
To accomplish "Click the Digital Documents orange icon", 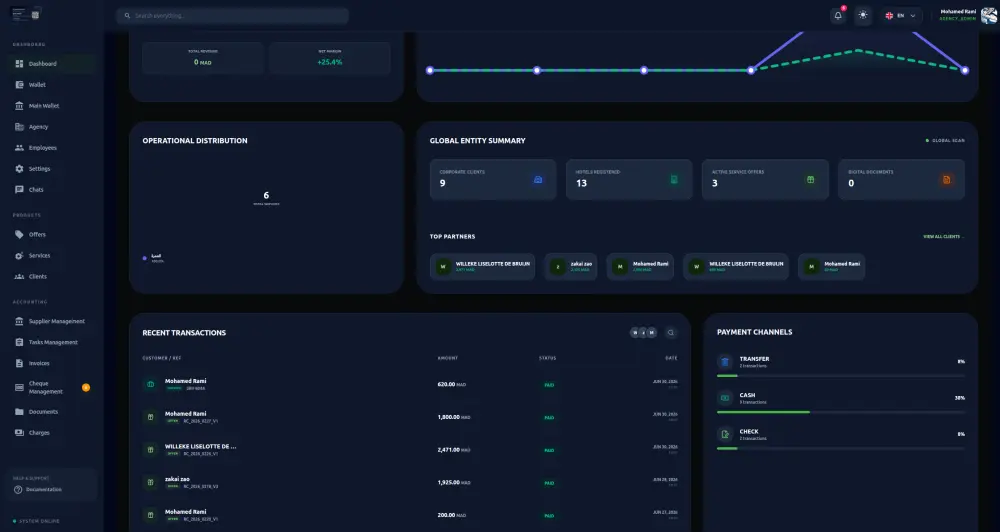I will tap(946, 180).
